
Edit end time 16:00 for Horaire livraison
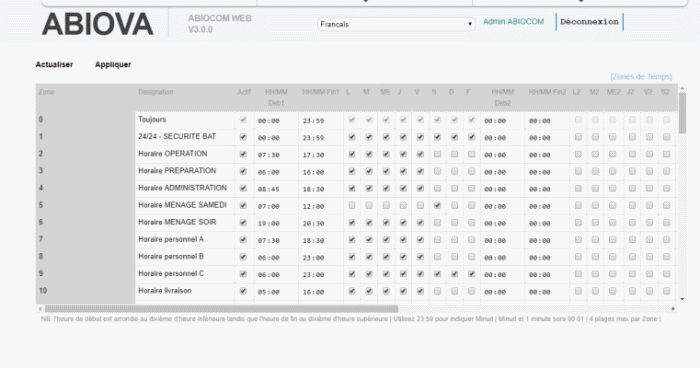[x=321, y=292]
